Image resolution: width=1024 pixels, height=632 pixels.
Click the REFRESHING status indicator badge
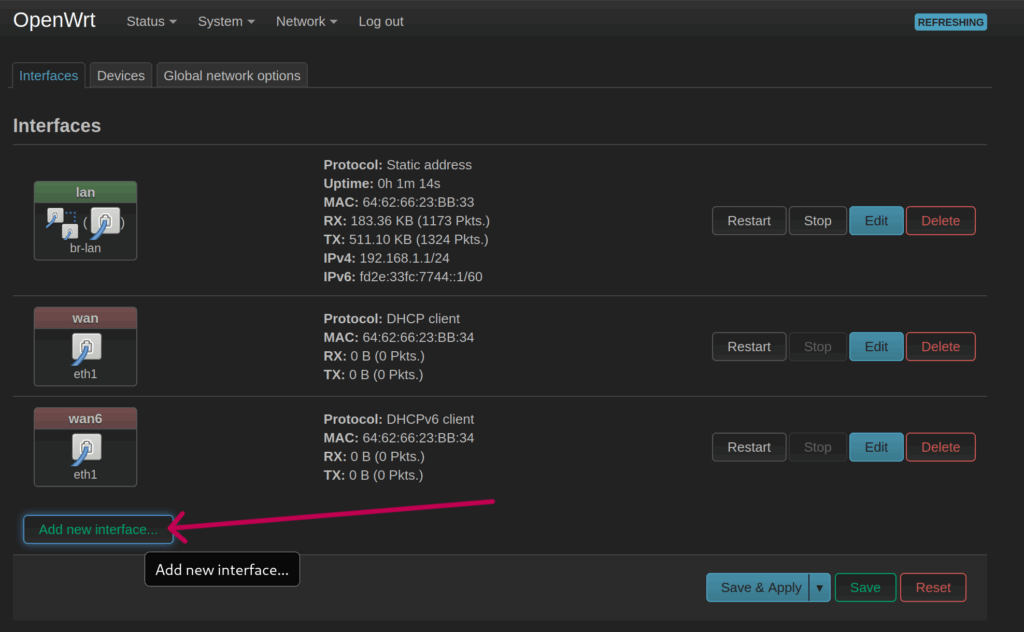pos(950,22)
